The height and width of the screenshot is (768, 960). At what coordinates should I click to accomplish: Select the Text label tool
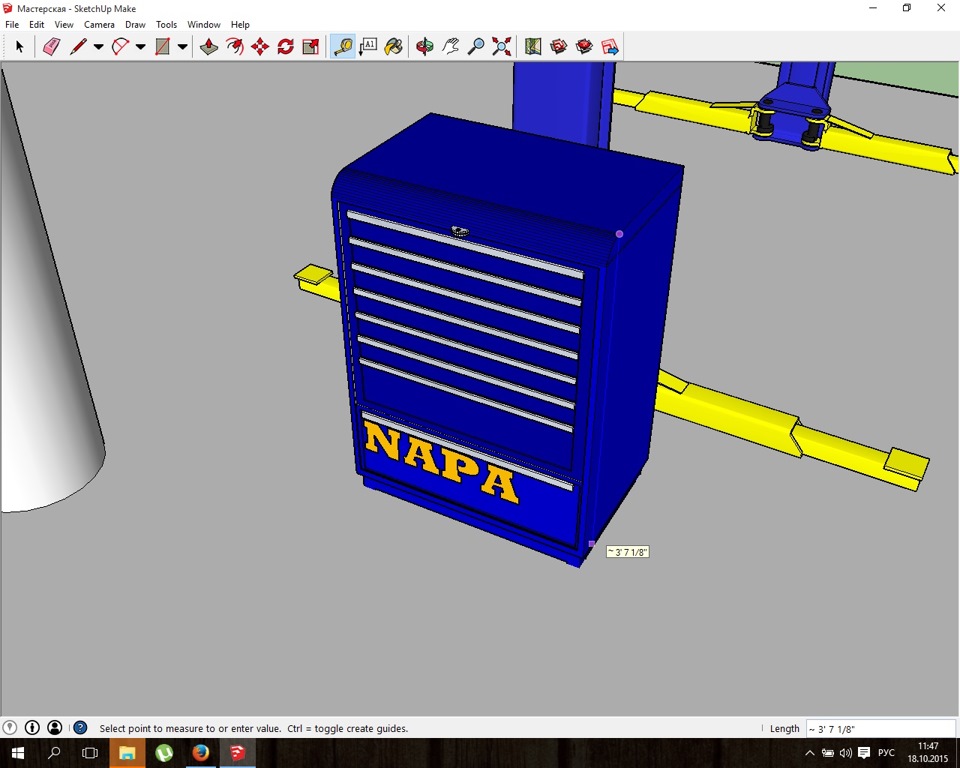tap(368, 47)
